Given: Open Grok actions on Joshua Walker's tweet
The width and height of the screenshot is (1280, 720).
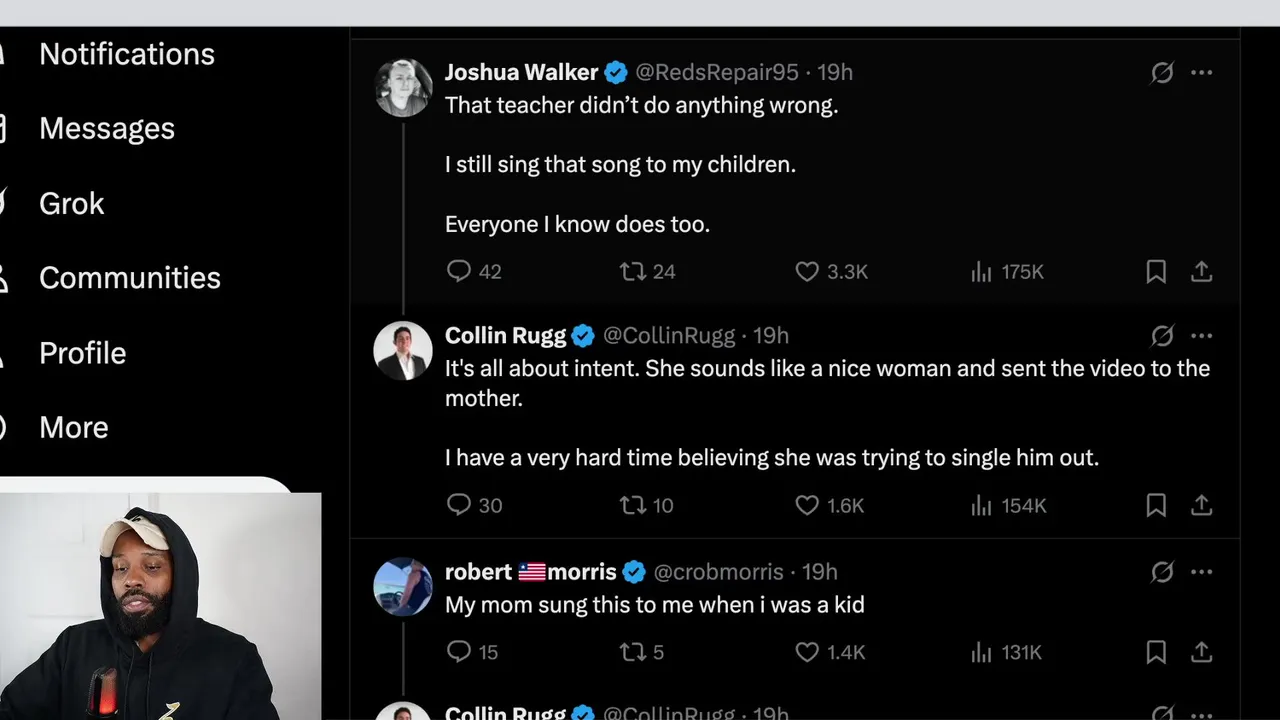Looking at the screenshot, I should coord(1161,72).
